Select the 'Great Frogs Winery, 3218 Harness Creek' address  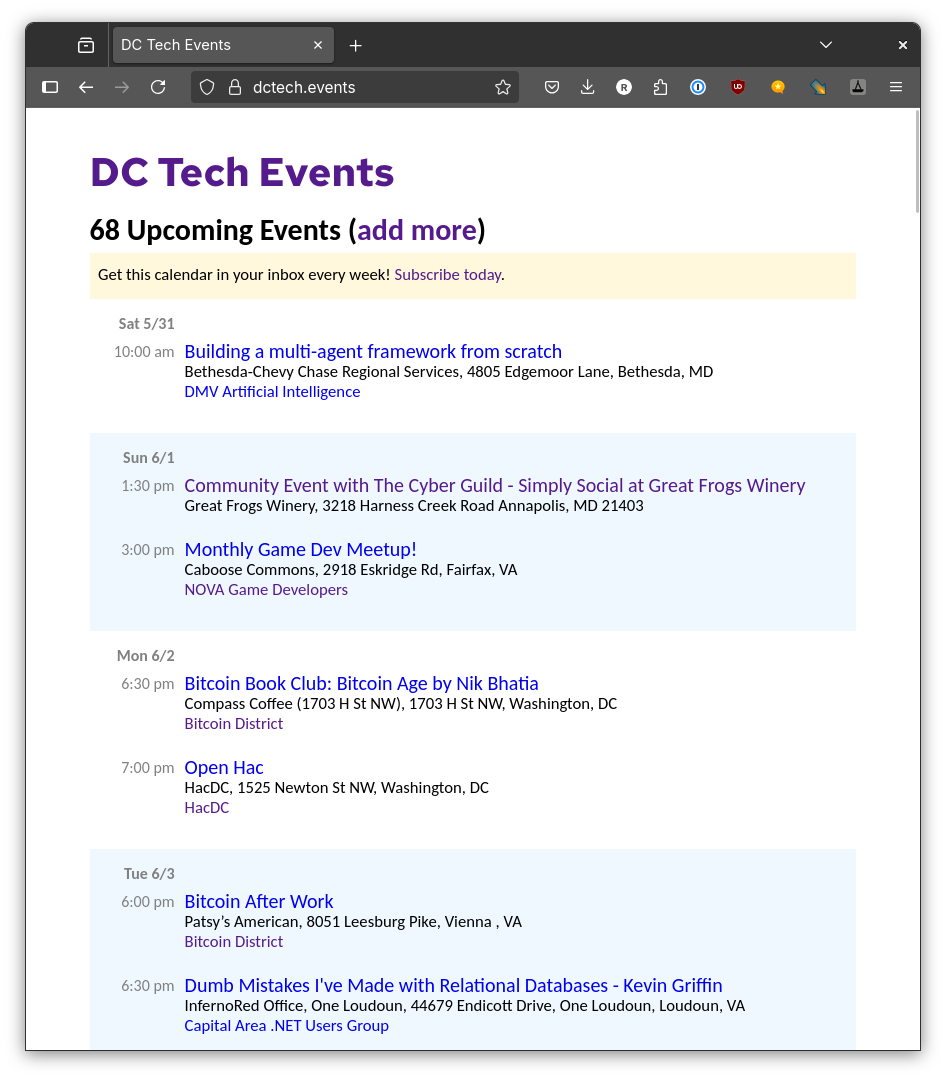413,506
